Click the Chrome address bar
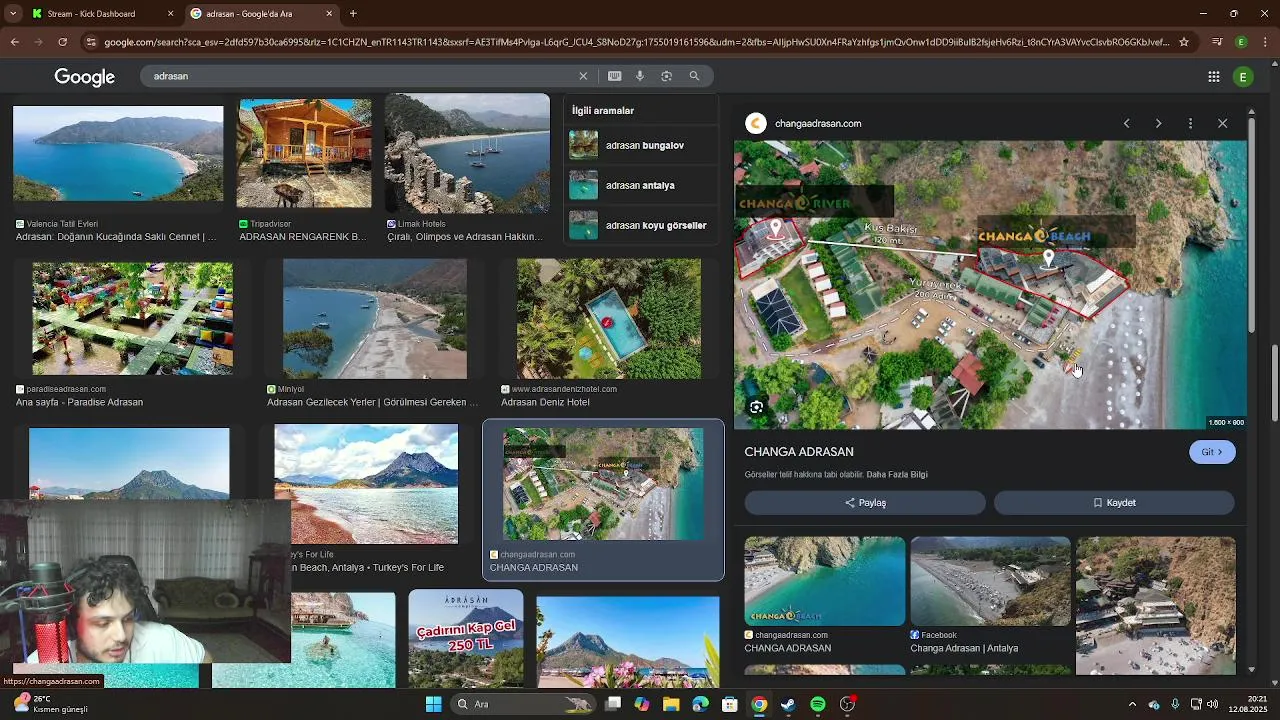The height and width of the screenshot is (720, 1280). (x=635, y=42)
